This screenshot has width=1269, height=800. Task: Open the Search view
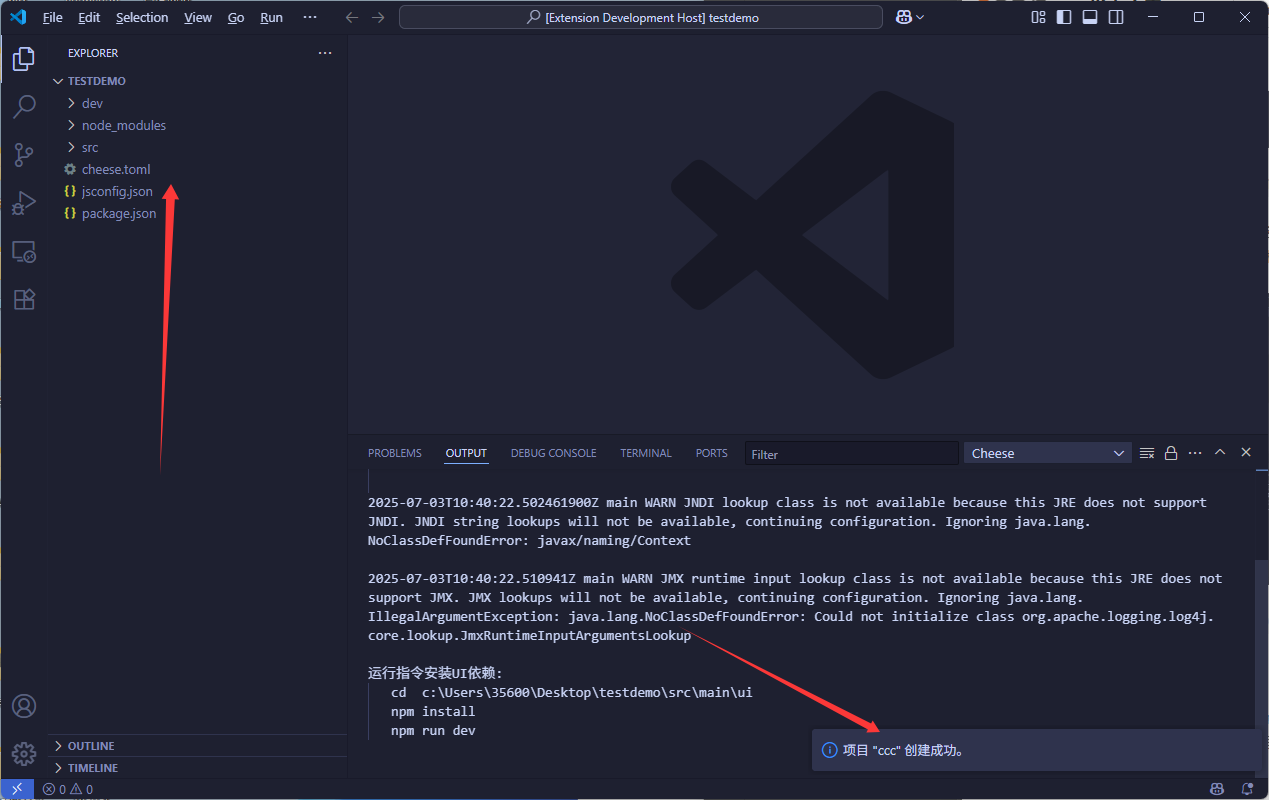tap(24, 107)
